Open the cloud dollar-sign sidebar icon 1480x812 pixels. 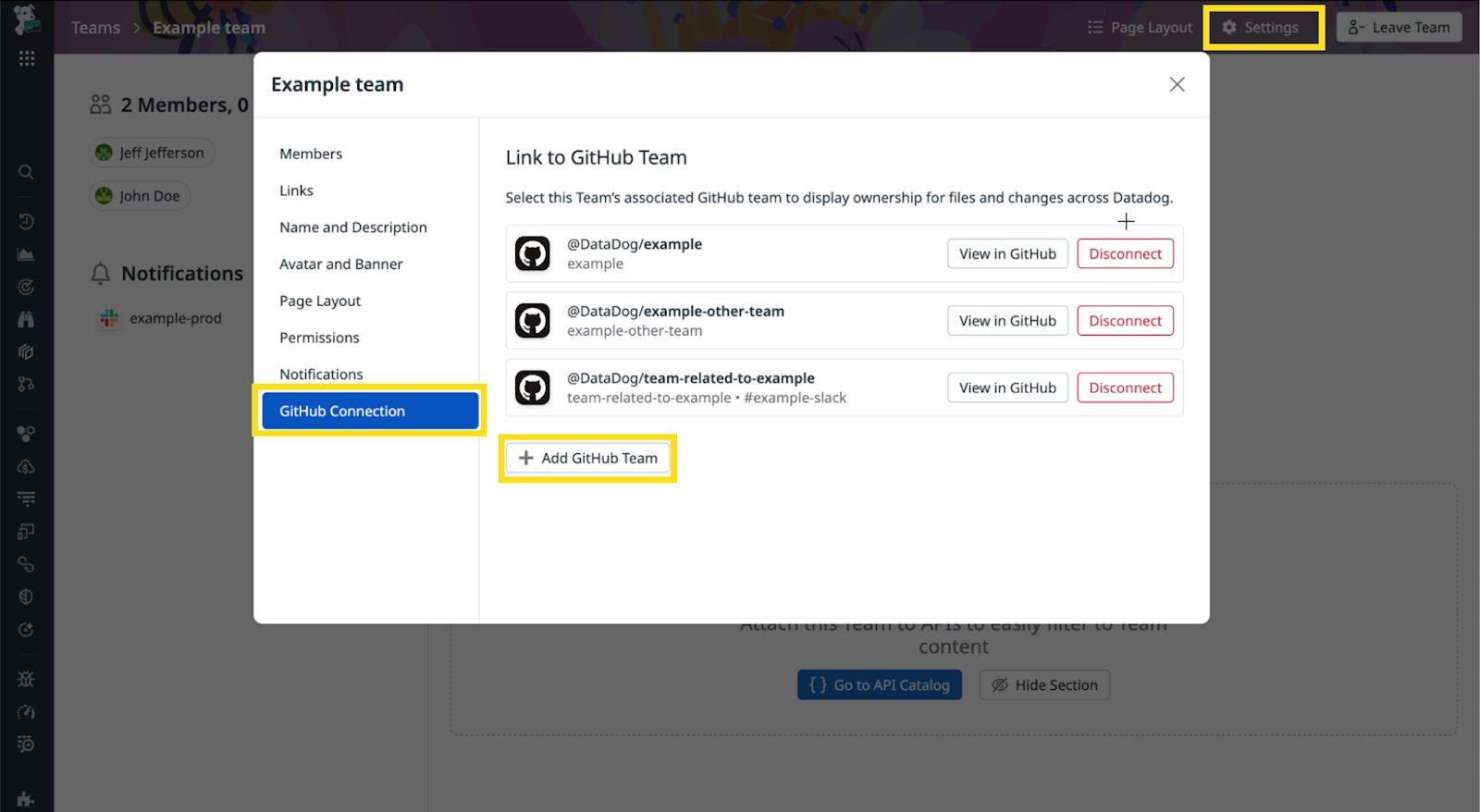pyautogui.click(x=26, y=466)
